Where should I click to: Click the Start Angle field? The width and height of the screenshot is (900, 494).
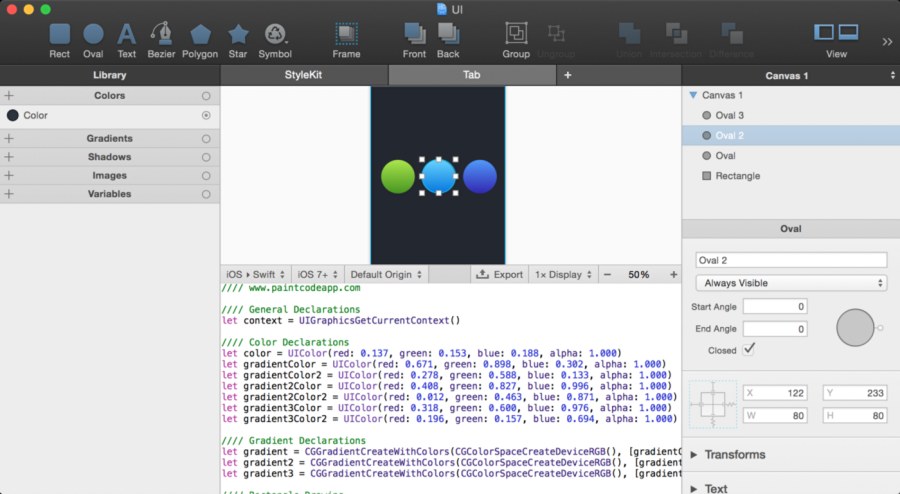pyautogui.click(x=775, y=306)
